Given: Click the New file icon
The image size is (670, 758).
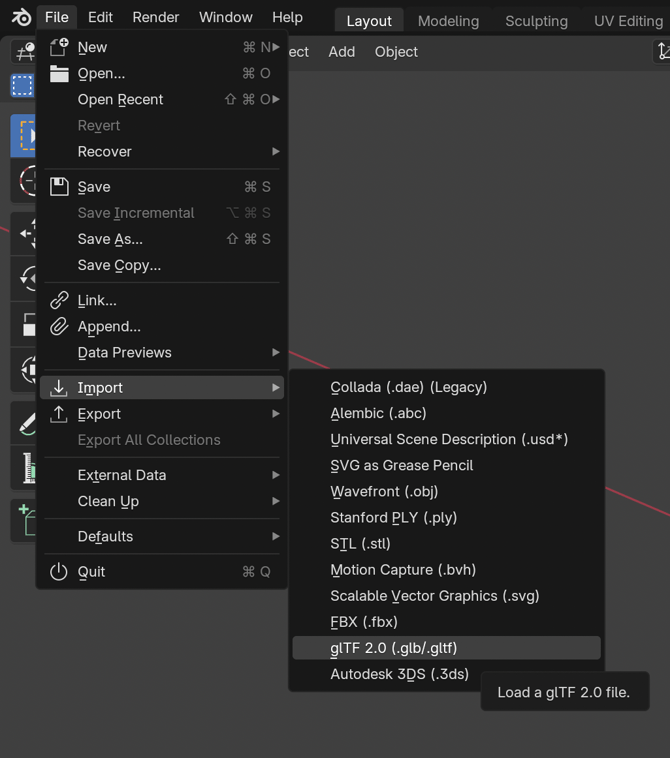Looking at the screenshot, I should point(59,47).
